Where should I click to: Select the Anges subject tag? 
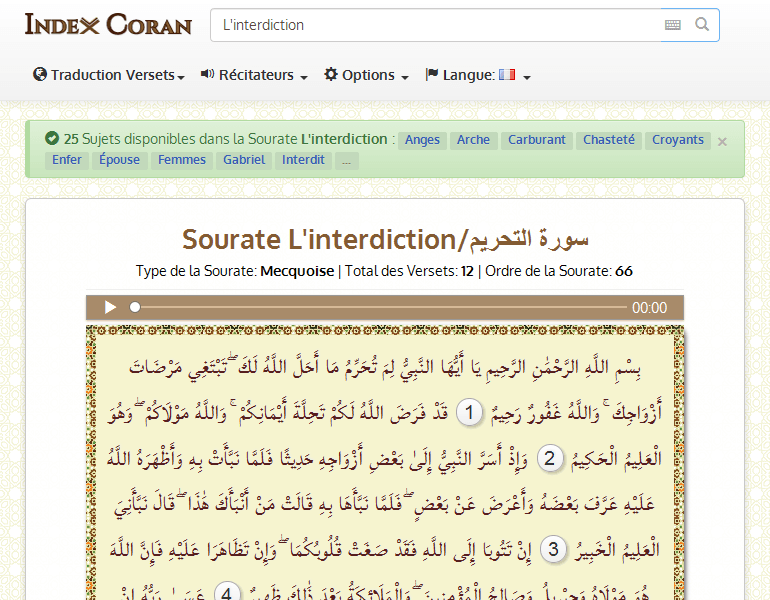[422, 140]
